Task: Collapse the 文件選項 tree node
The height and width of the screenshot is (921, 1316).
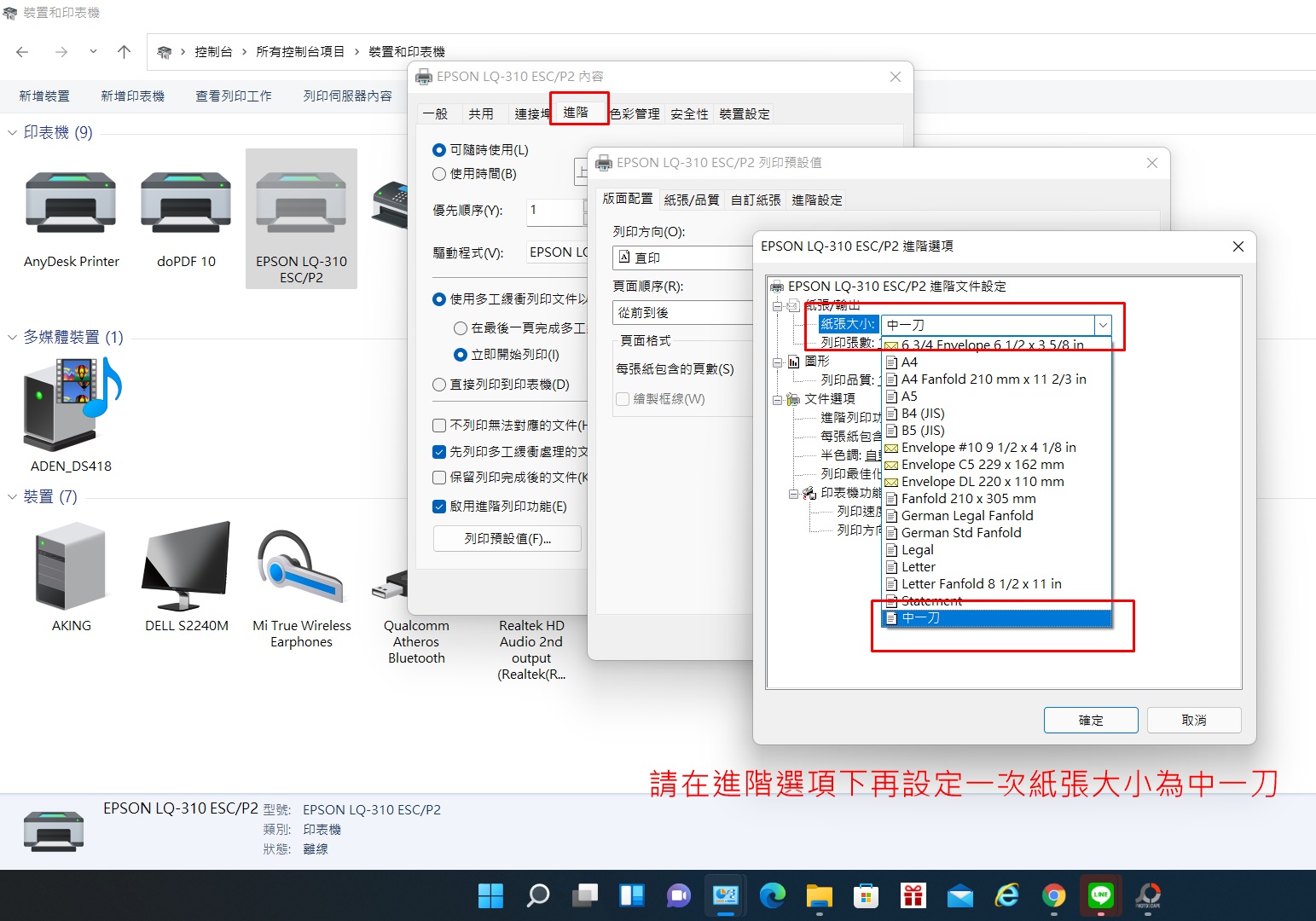Action: tap(778, 399)
